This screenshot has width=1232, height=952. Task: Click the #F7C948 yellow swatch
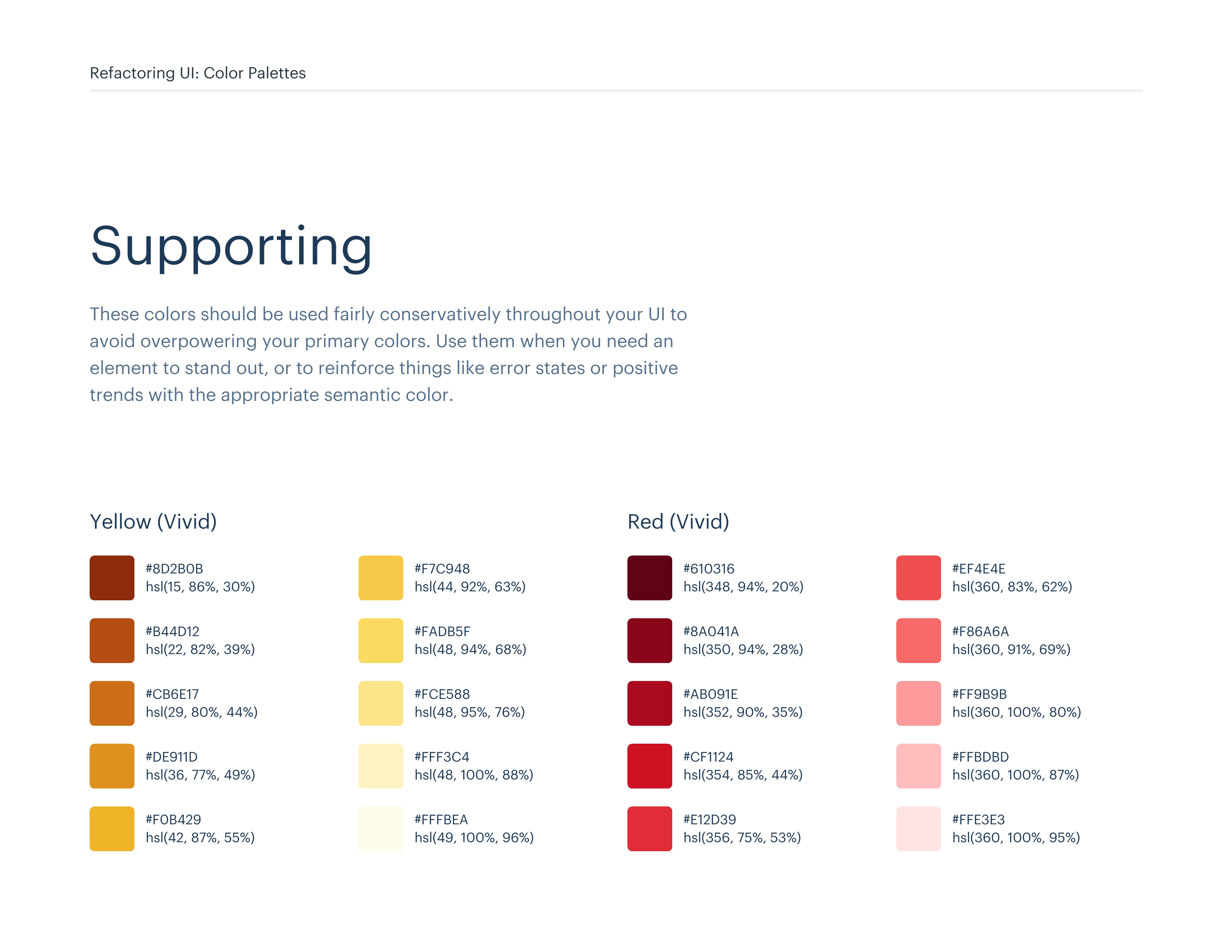point(381,578)
